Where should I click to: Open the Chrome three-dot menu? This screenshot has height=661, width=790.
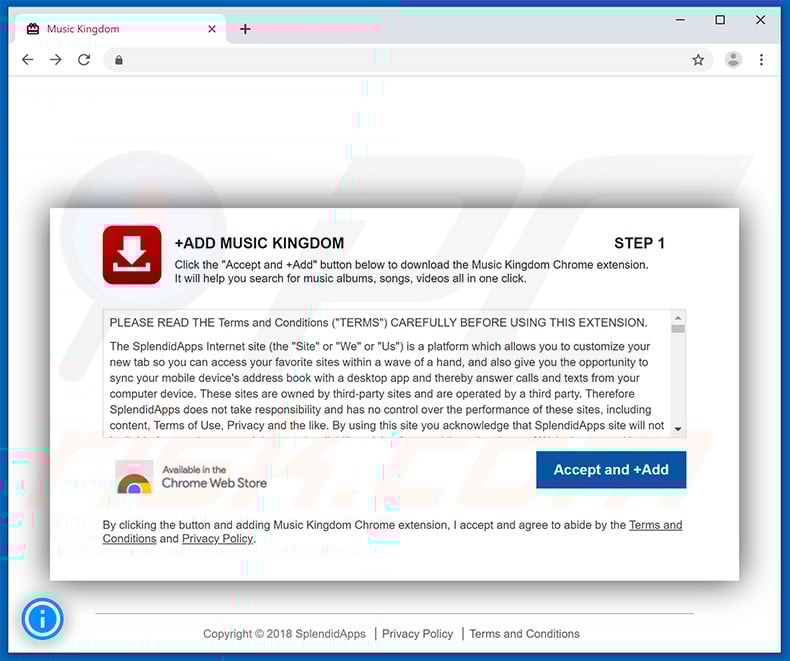[x=761, y=60]
